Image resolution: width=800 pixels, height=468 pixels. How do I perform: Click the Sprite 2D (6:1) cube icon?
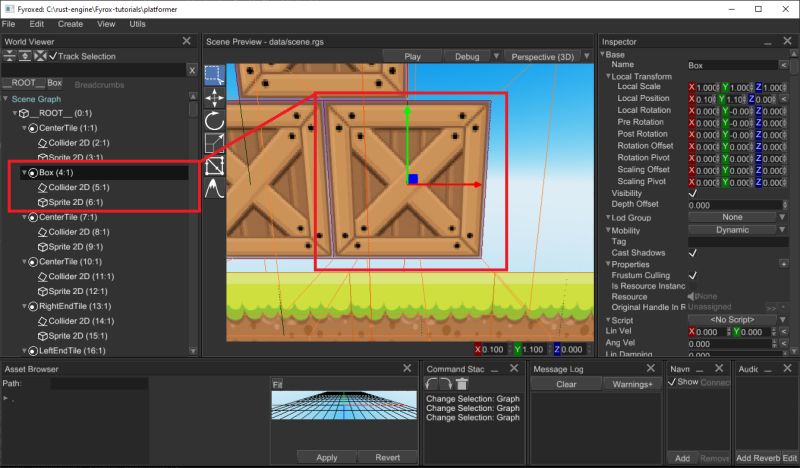tap(43, 202)
